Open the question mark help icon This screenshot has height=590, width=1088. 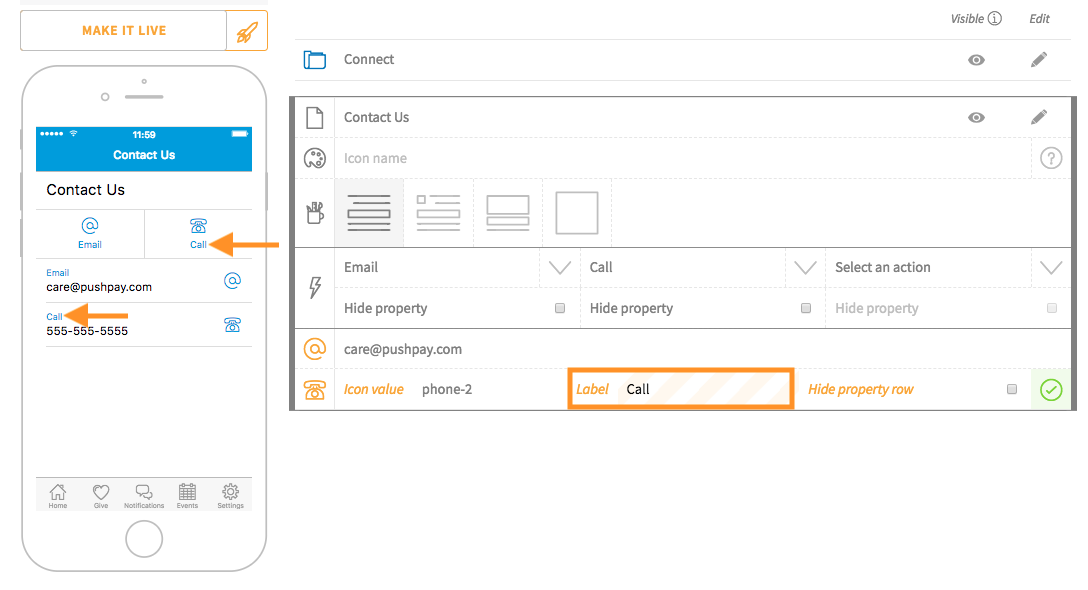(1051, 157)
